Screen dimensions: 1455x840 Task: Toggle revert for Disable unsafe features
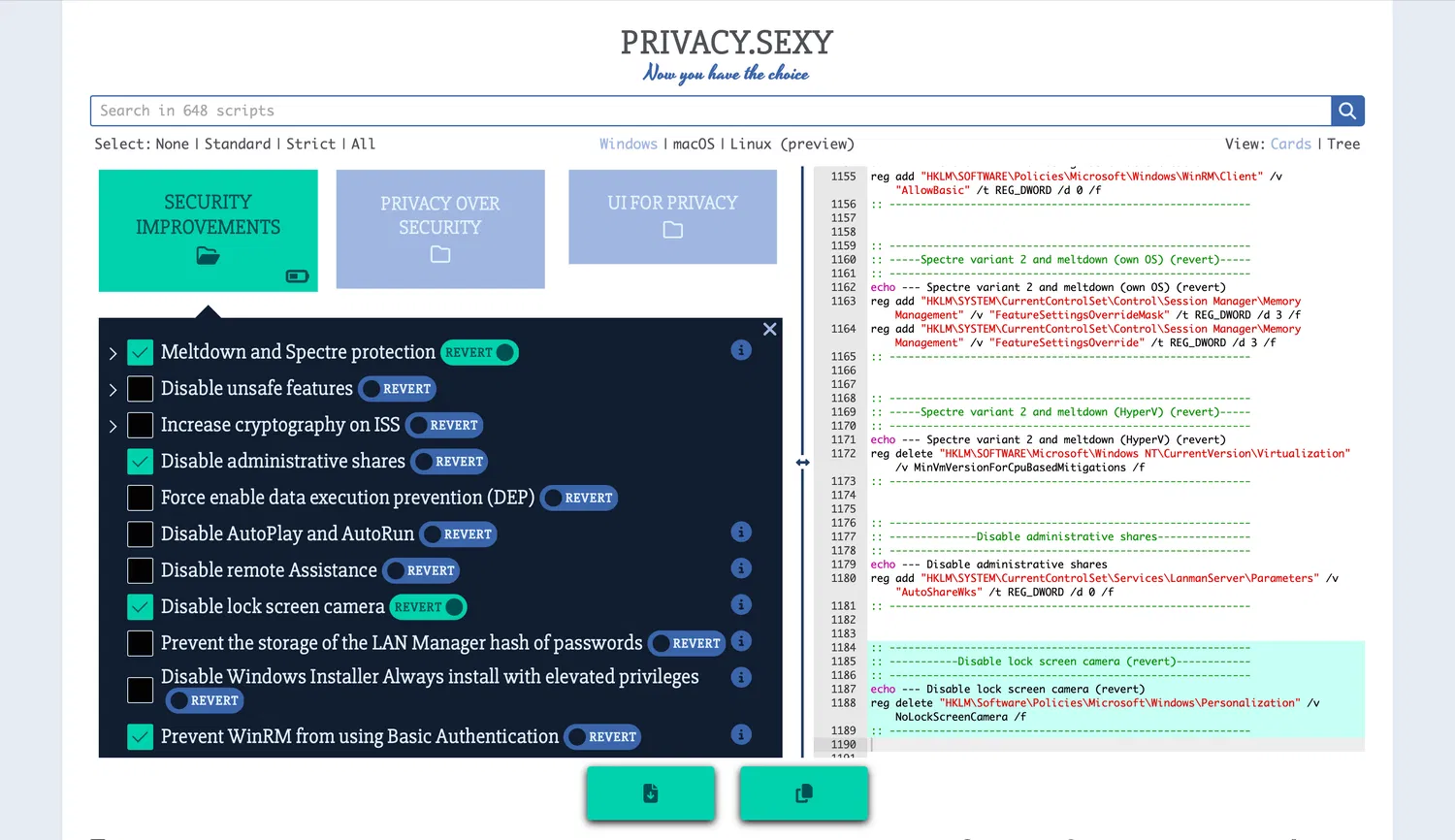pos(397,389)
